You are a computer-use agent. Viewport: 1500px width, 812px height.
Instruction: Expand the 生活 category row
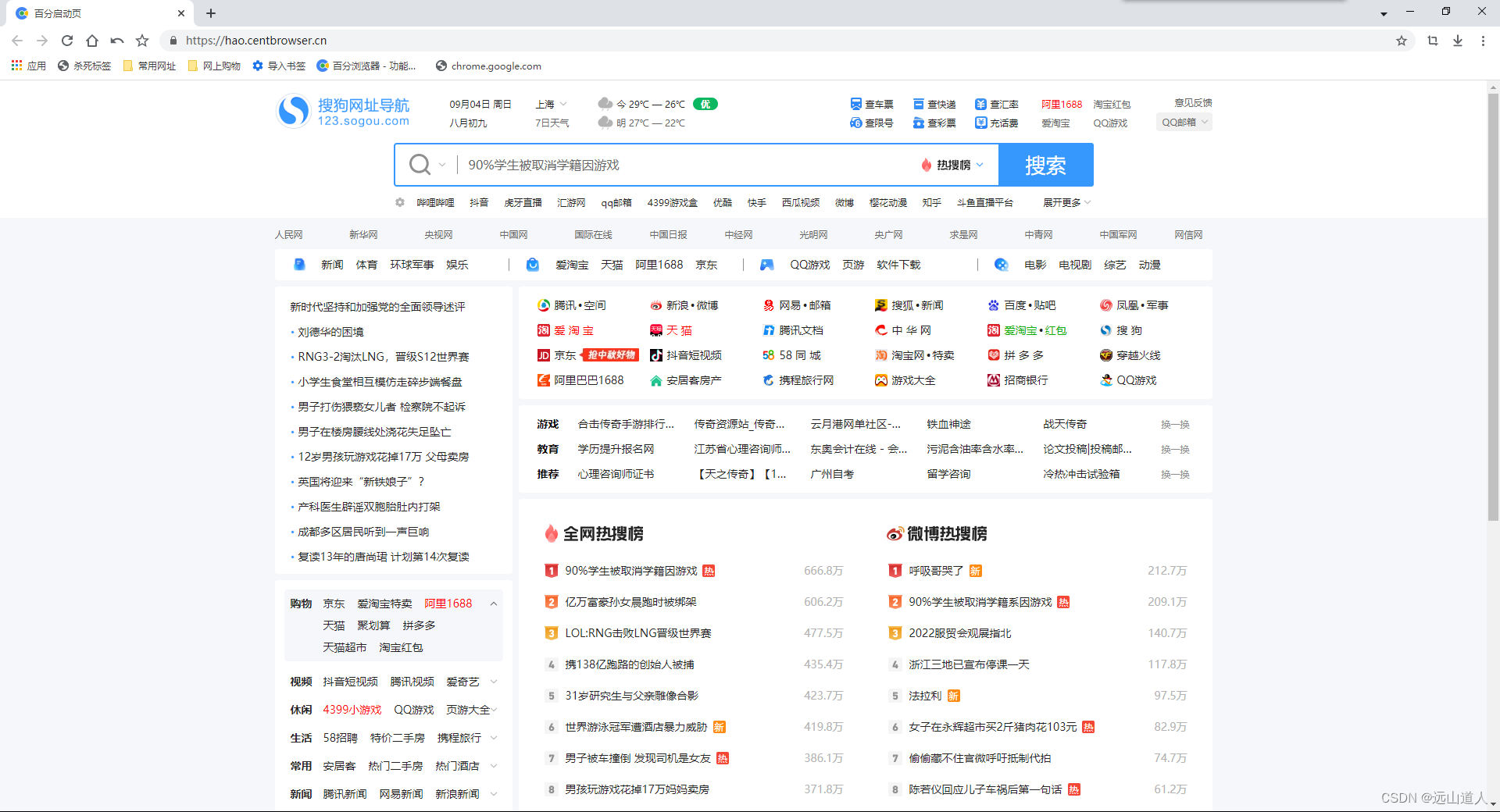(x=494, y=738)
